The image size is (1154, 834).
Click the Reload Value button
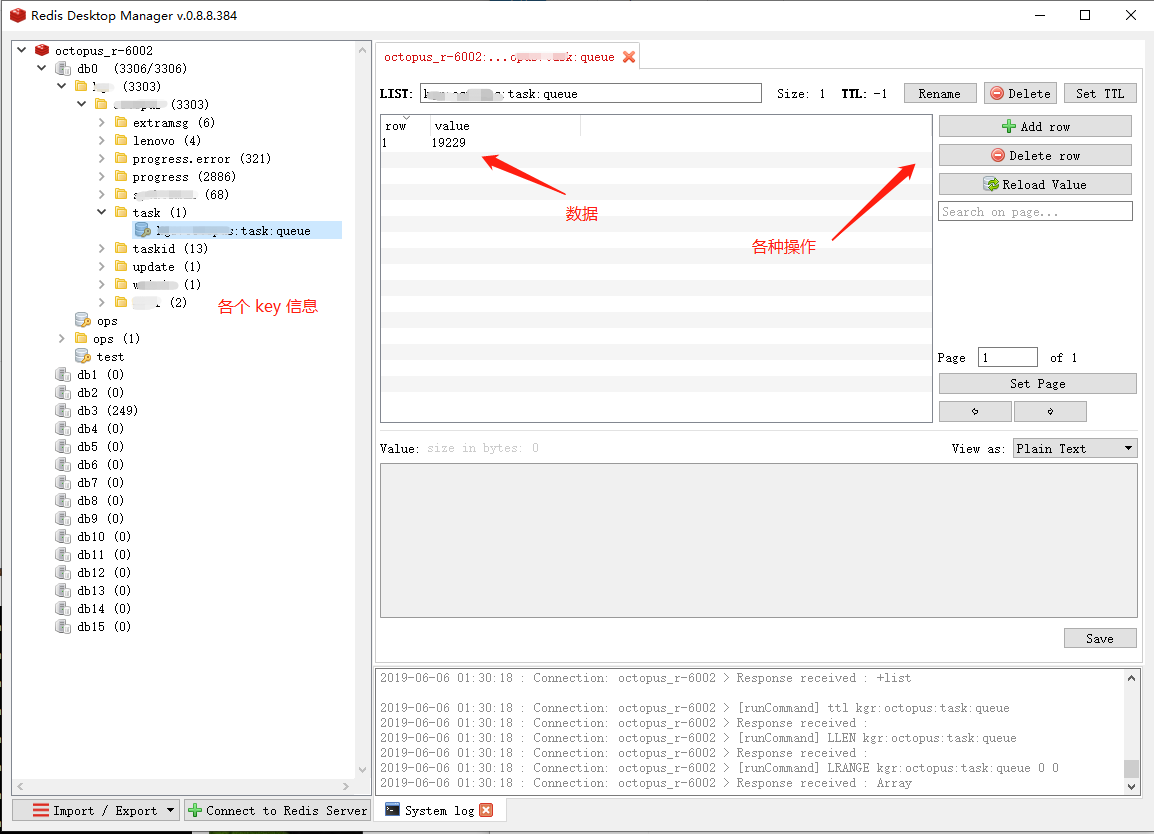click(1036, 184)
